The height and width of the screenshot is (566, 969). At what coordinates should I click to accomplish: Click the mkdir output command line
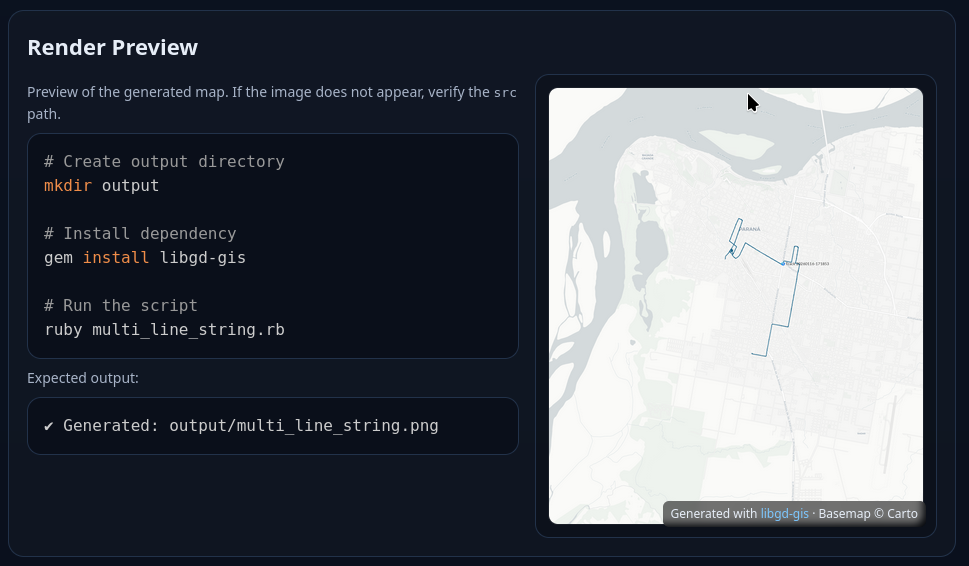101,186
